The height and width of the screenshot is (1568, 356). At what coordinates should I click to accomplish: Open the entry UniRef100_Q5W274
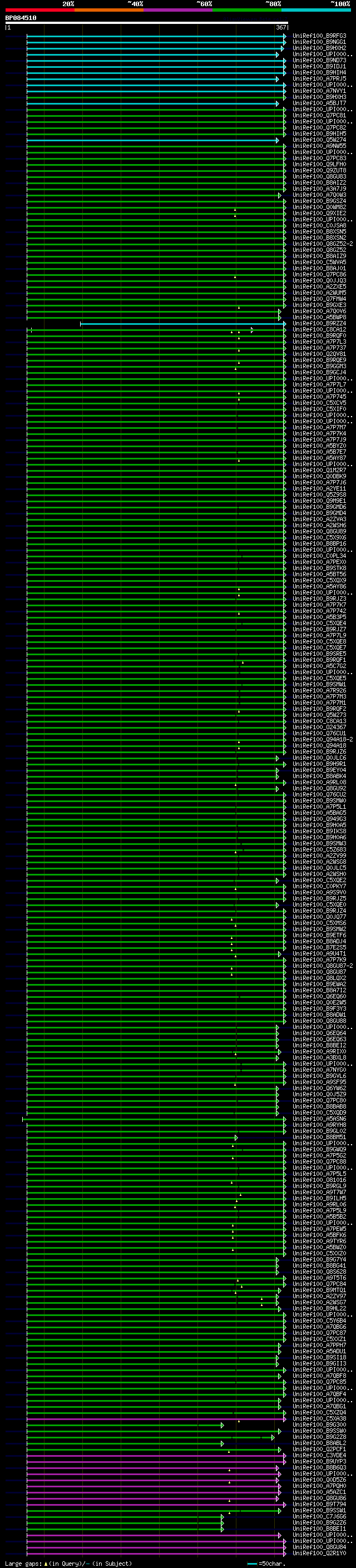[319, 140]
